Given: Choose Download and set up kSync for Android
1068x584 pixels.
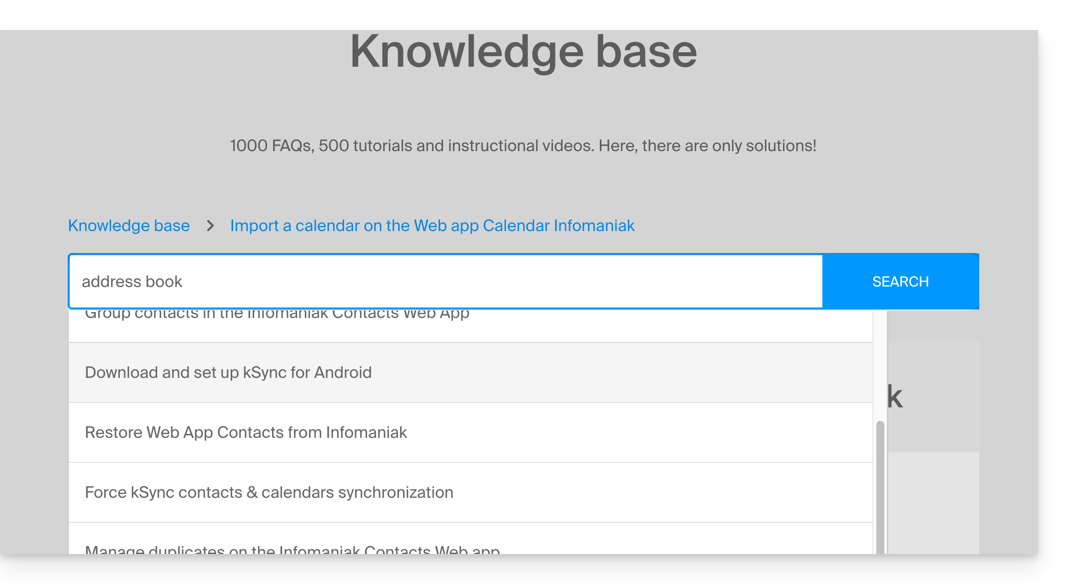Looking at the screenshot, I should coord(228,373).
